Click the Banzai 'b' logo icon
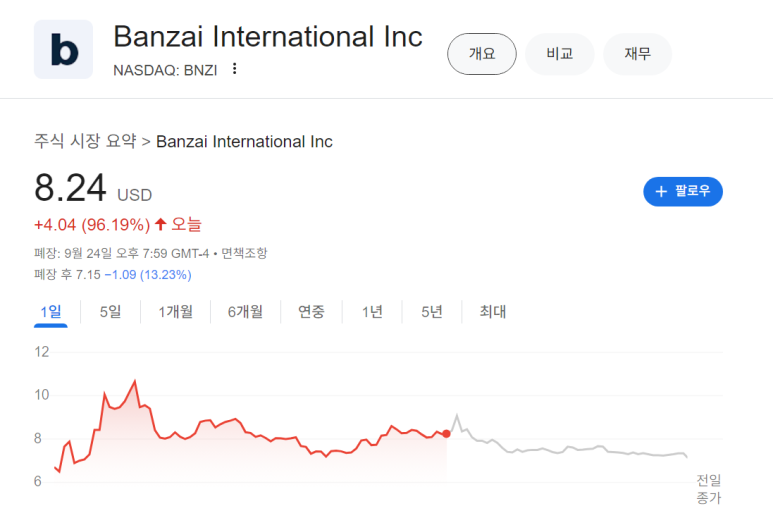Screen dimensions: 773x506 pyautogui.click(x=63, y=49)
